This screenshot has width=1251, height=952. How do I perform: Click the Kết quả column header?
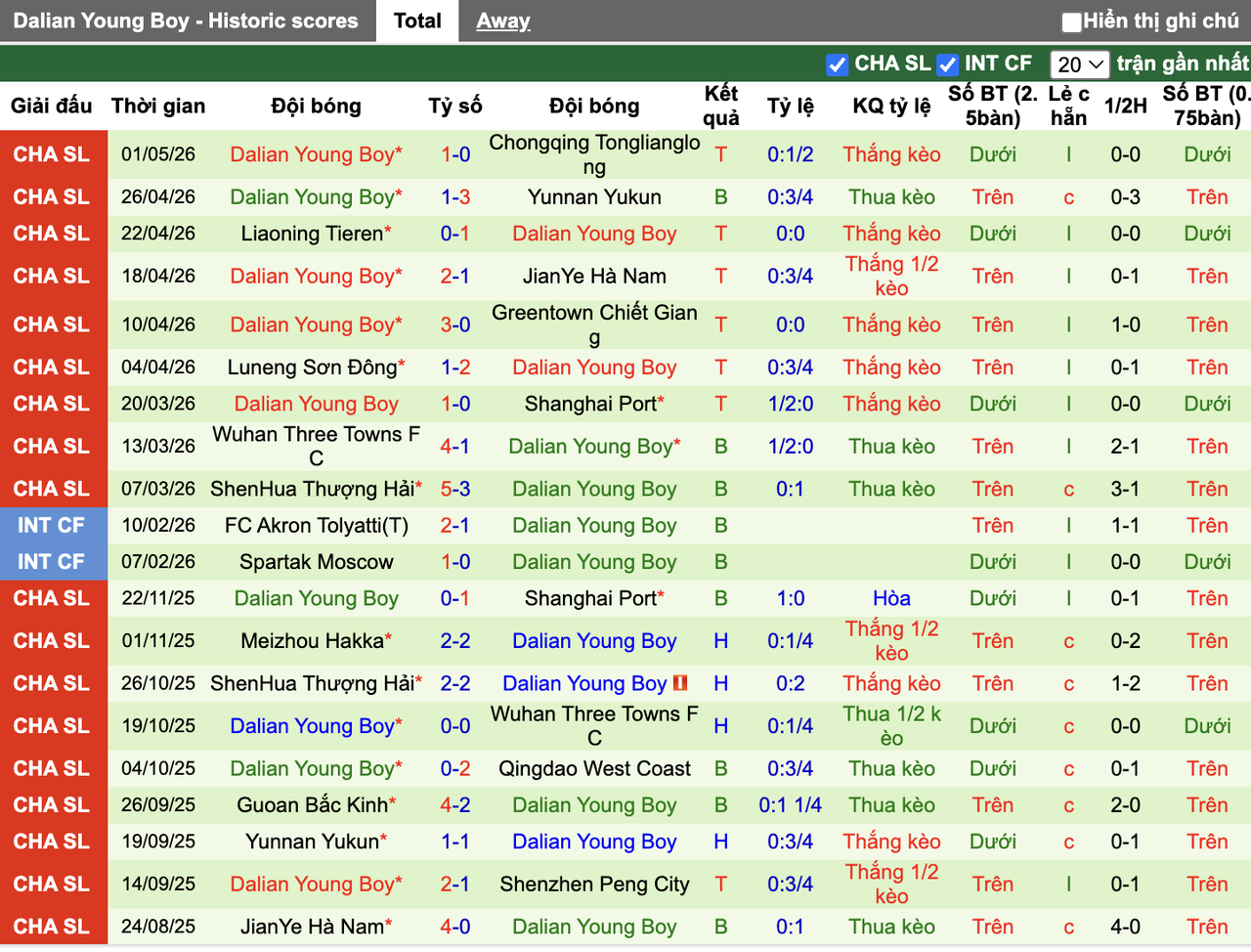pos(721,106)
